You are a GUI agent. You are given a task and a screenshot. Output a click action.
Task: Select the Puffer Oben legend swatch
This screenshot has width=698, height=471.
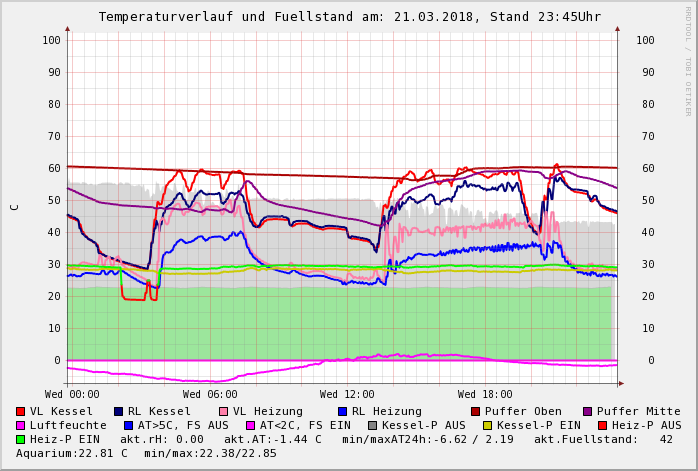pyautogui.click(x=475, y=411)
